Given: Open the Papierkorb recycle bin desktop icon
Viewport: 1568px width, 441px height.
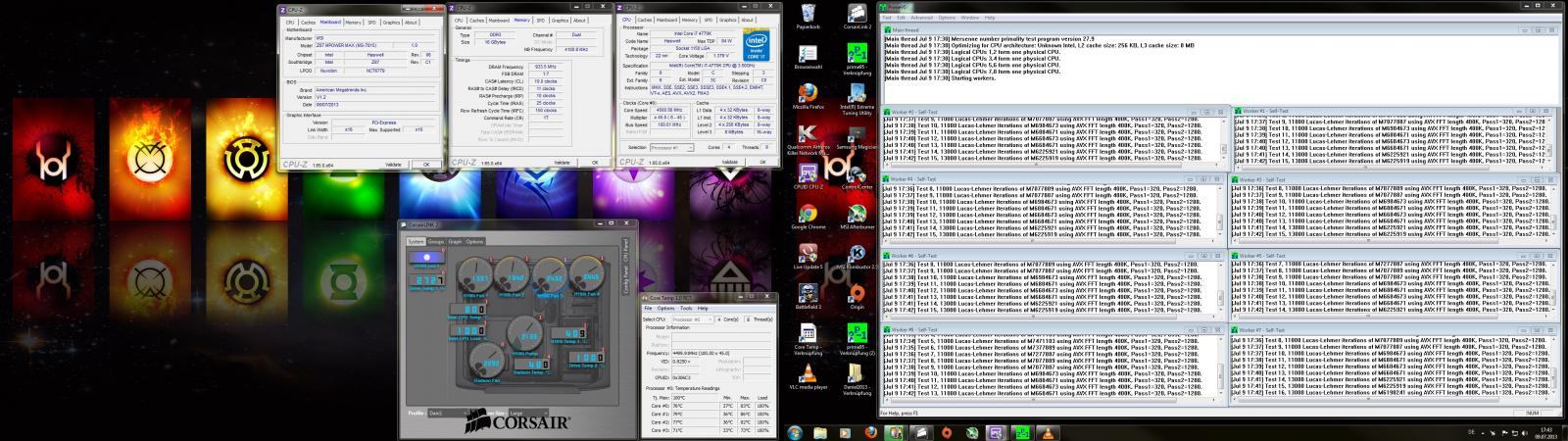Looking at the screenshot, I should [x=808, y=18].
